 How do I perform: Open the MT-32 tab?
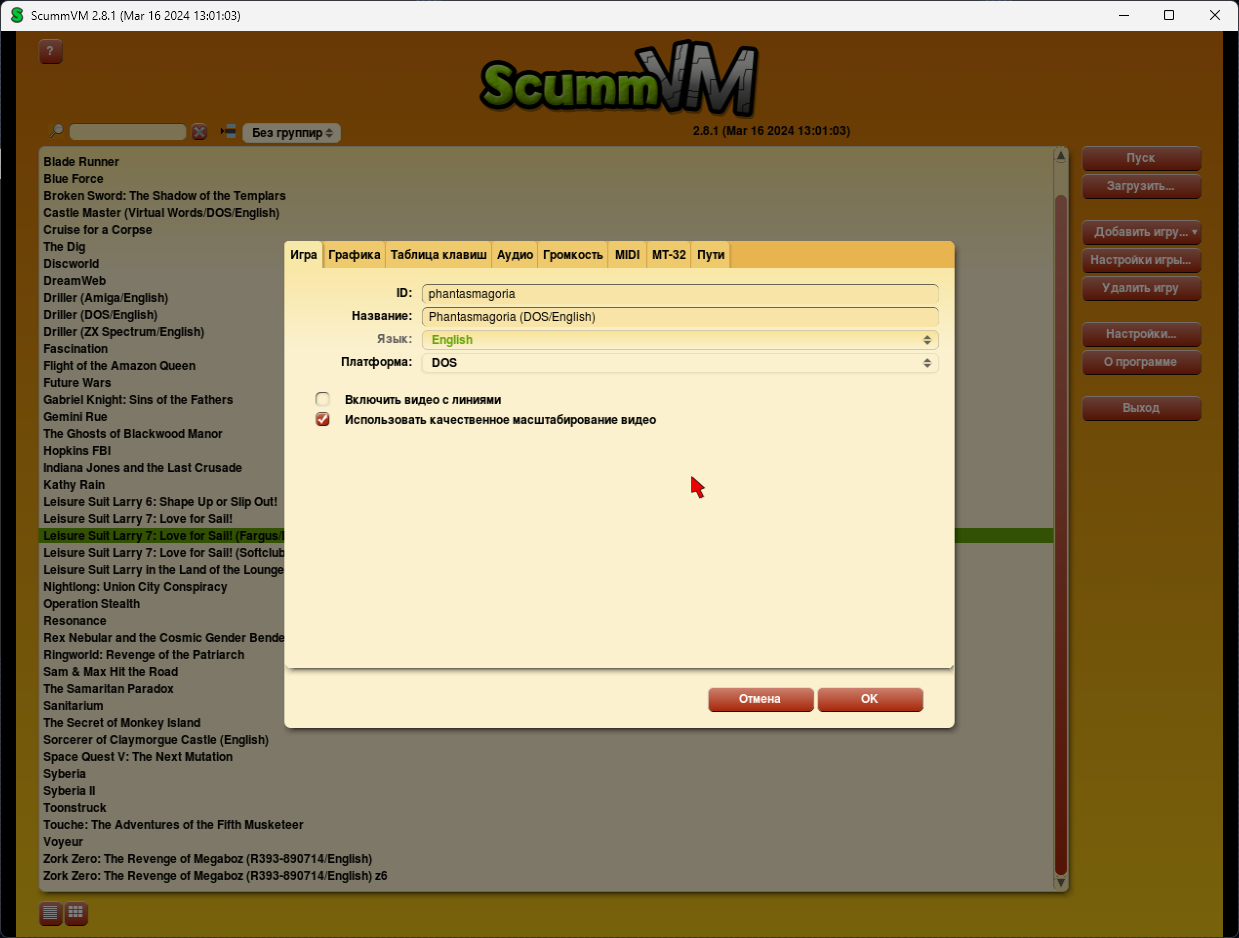click(x=669, y=255)
